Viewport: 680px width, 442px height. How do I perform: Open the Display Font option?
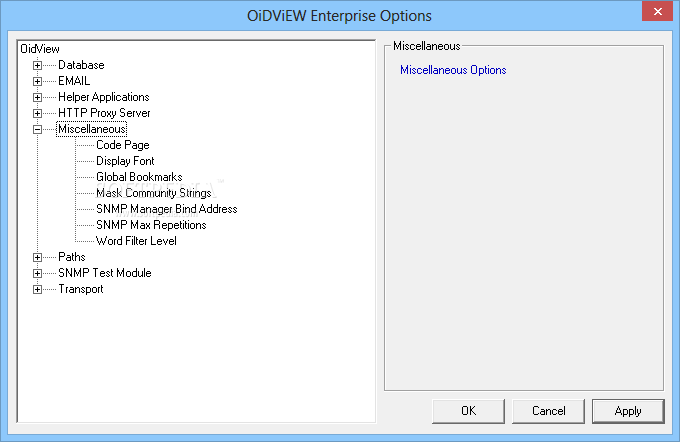pyautogui.click(x=125, y=161)
